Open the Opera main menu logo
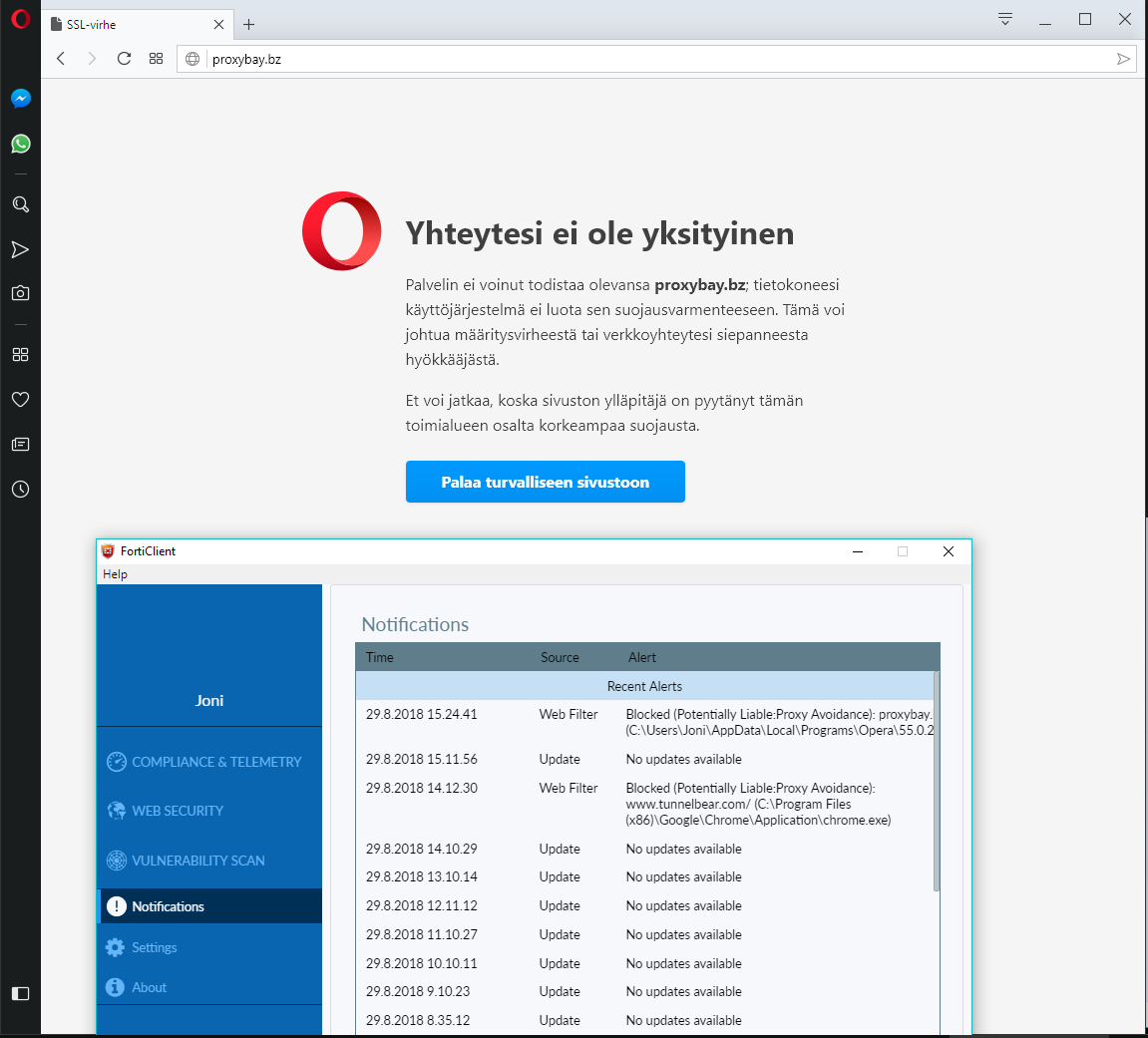The height and width of the screenshot is (1038, 1148). (21, 20)
